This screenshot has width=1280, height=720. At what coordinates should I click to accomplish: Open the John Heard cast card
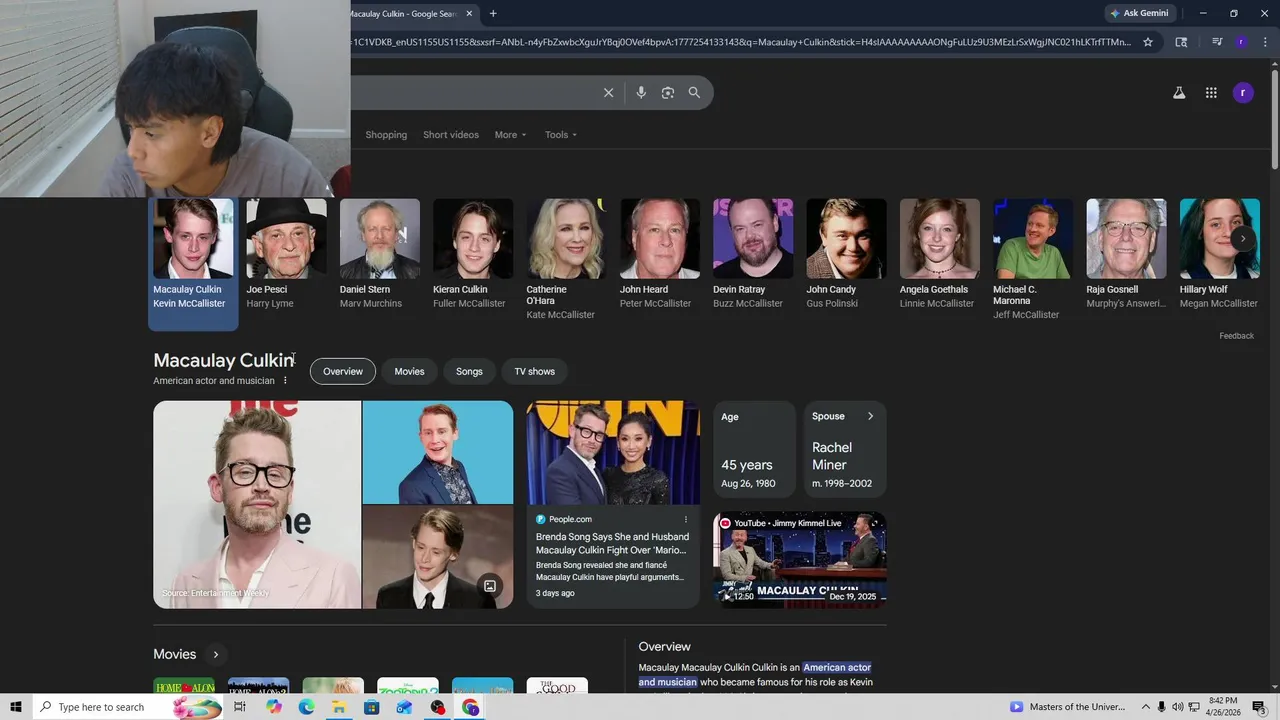pyautogui.click(x=660, y=256)
